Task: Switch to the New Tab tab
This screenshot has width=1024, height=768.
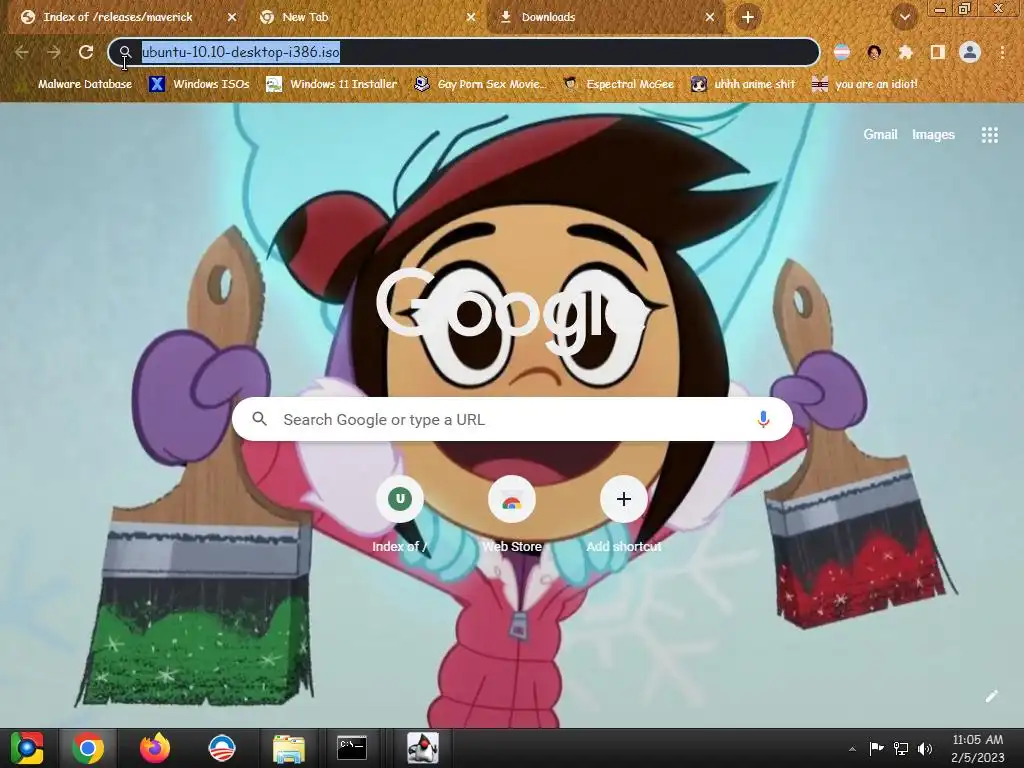Action: 368,17
